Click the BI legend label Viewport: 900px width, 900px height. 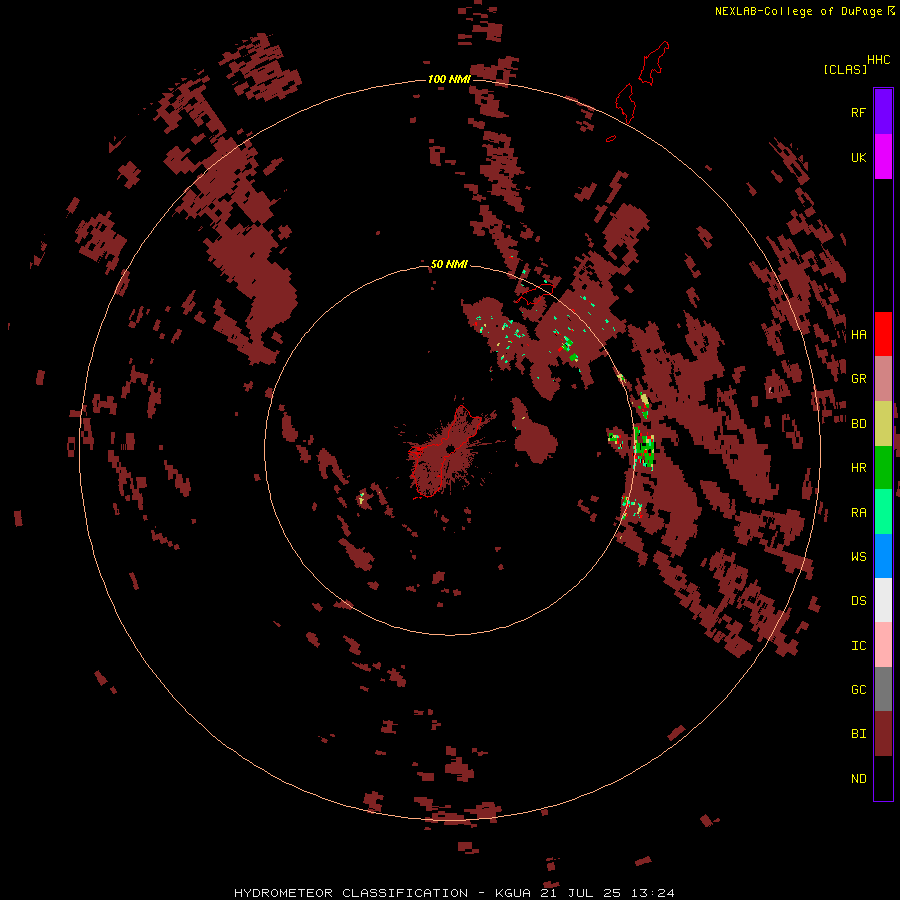[858, 734]
